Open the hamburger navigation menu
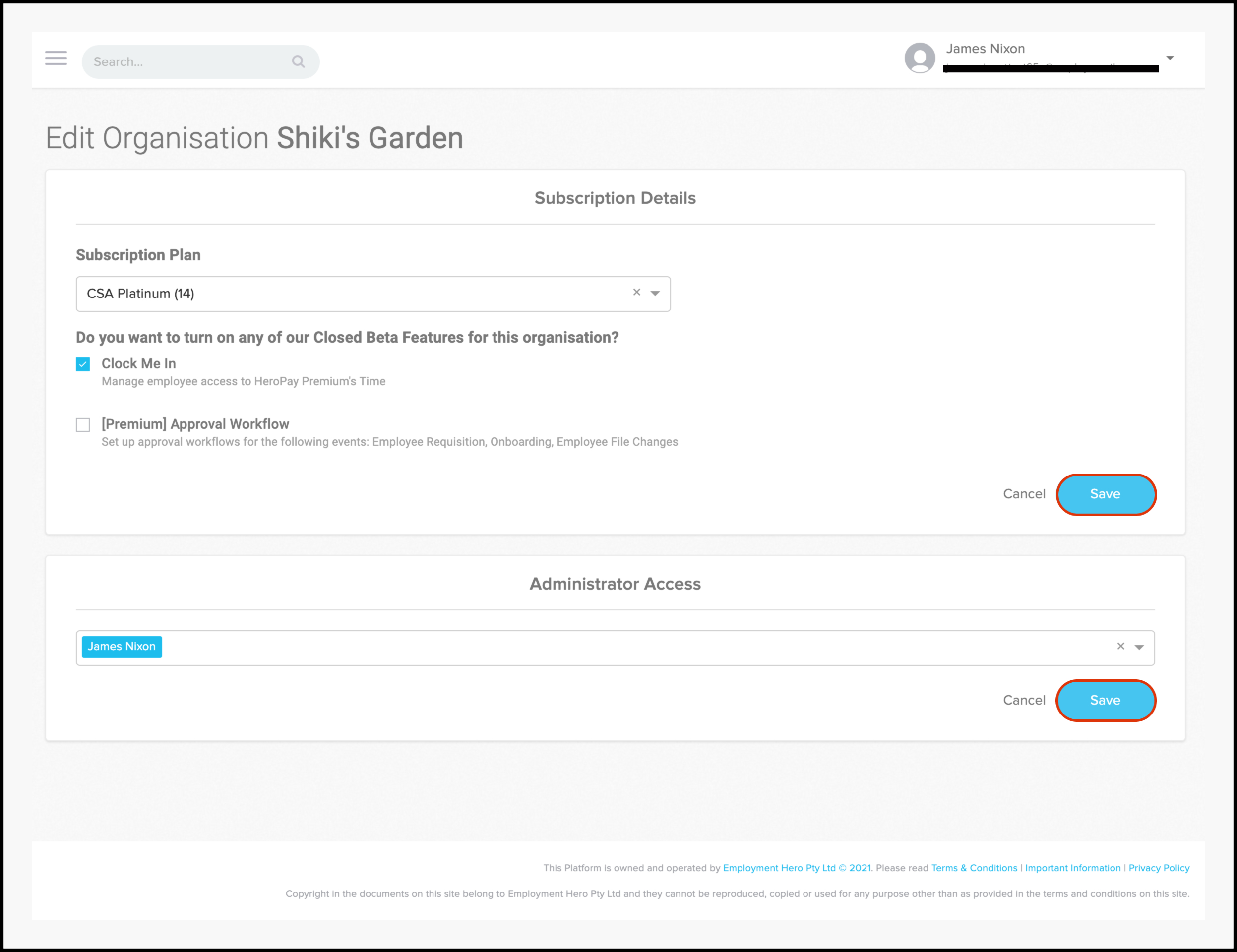 56,59
